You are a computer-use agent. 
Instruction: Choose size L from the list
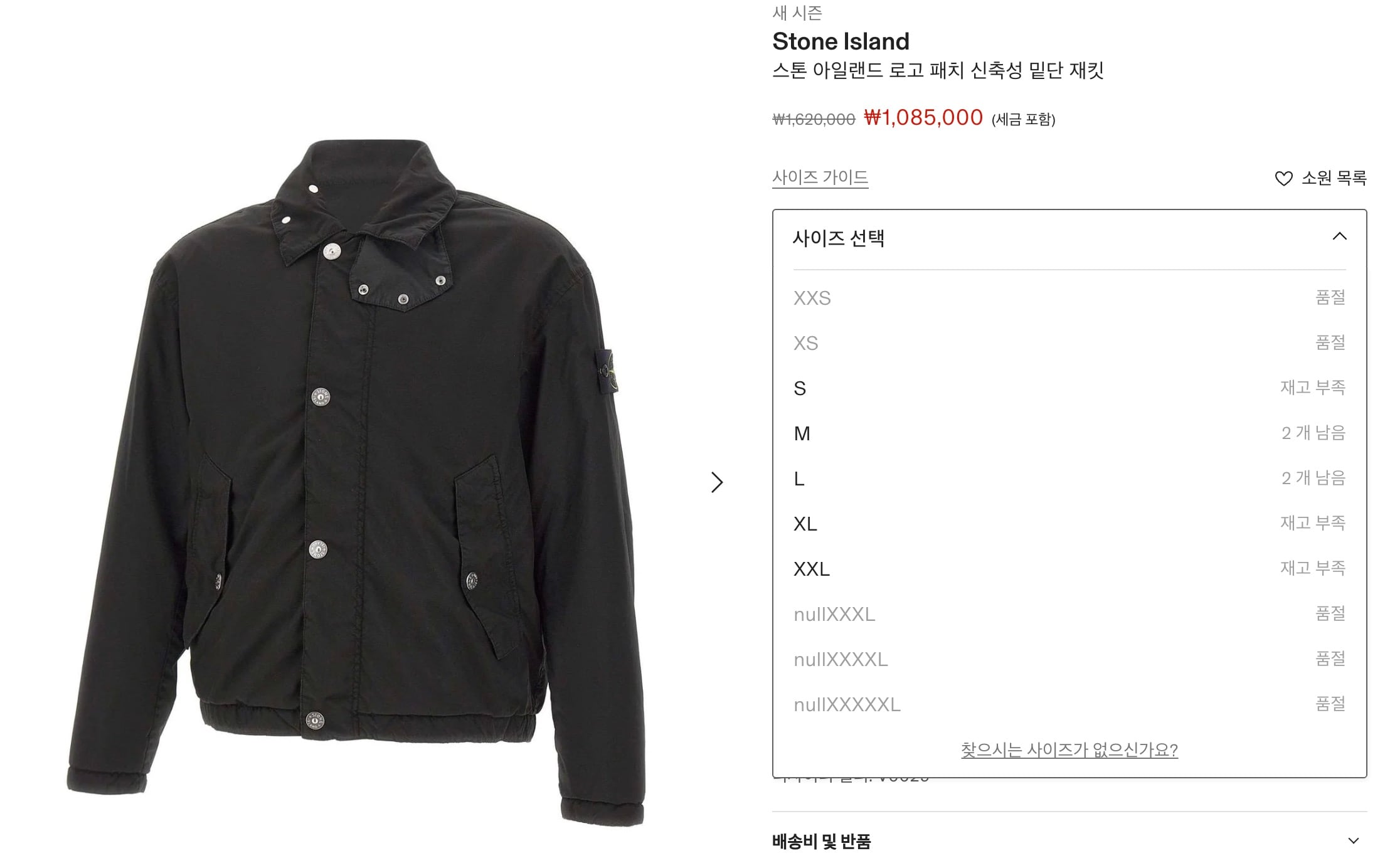click(x=1069, y=479)
